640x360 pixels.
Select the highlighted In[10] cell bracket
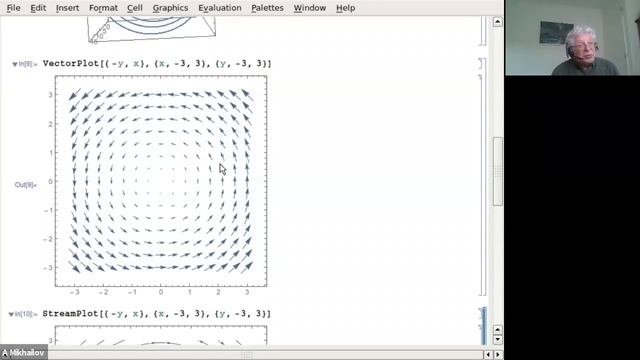pos(484,327)
